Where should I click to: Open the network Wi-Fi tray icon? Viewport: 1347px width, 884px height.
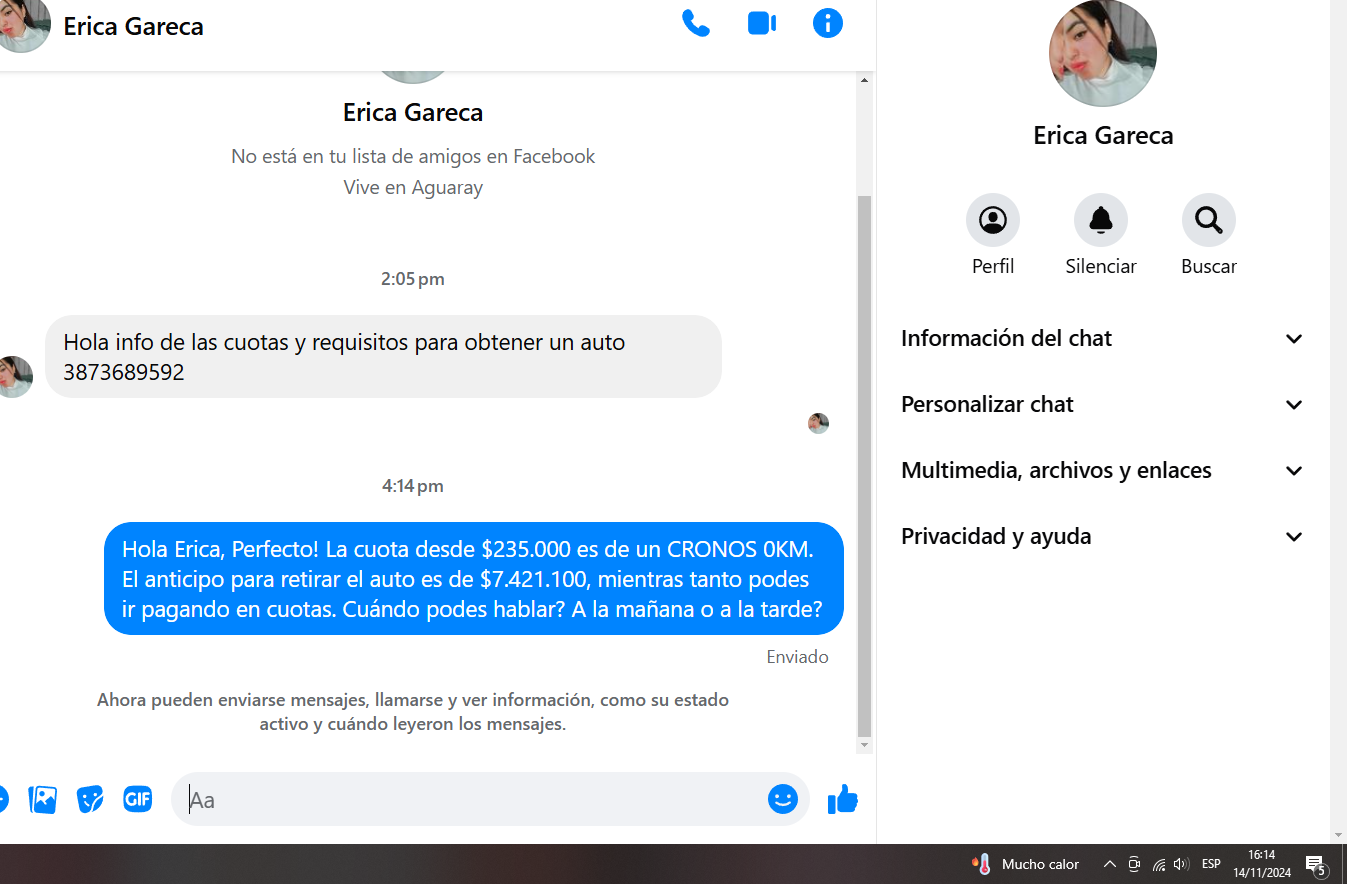pyautogui.click(x=1159, y=864)
